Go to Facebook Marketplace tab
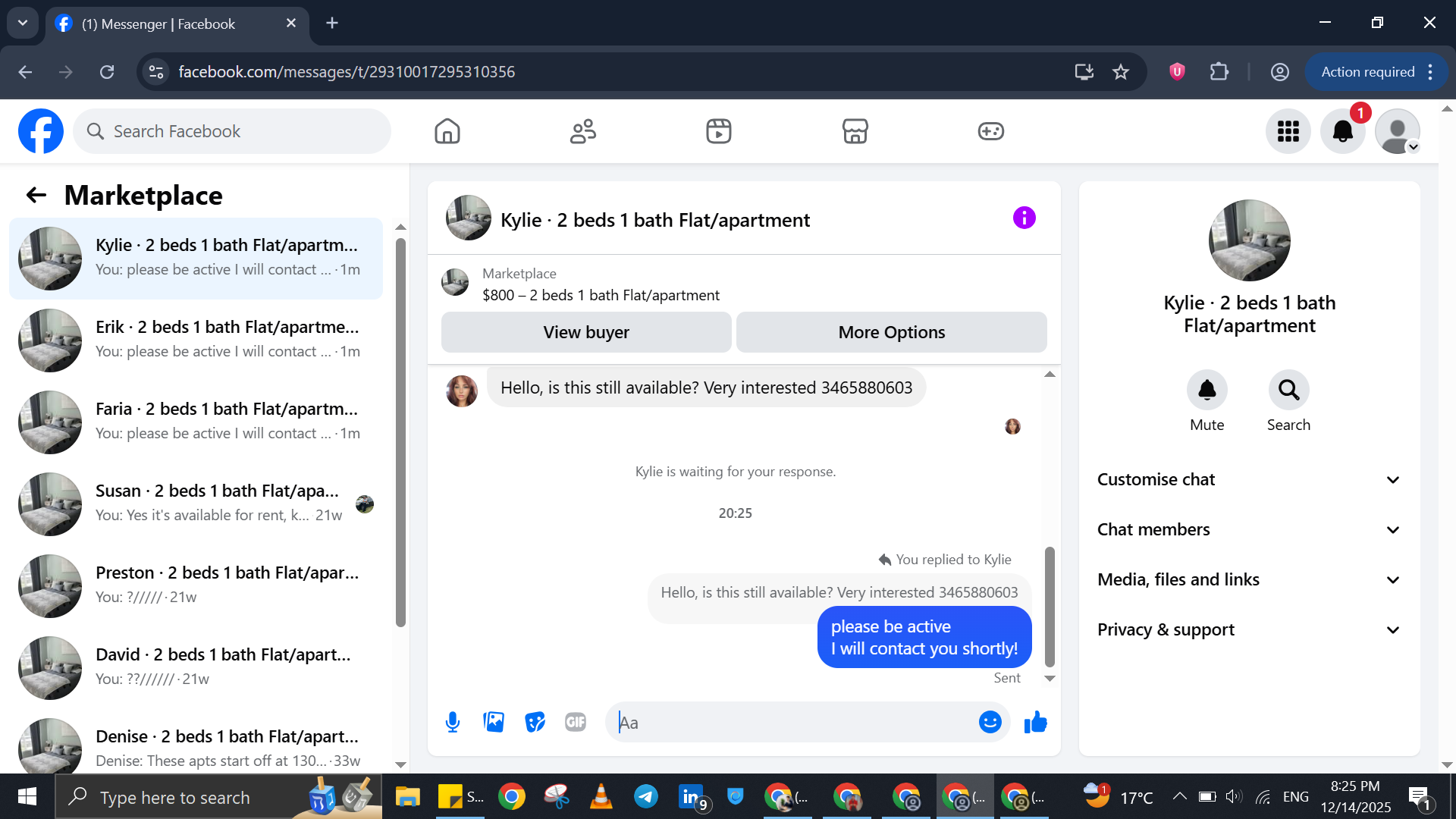1456x819 pixels. click(855, 131)
